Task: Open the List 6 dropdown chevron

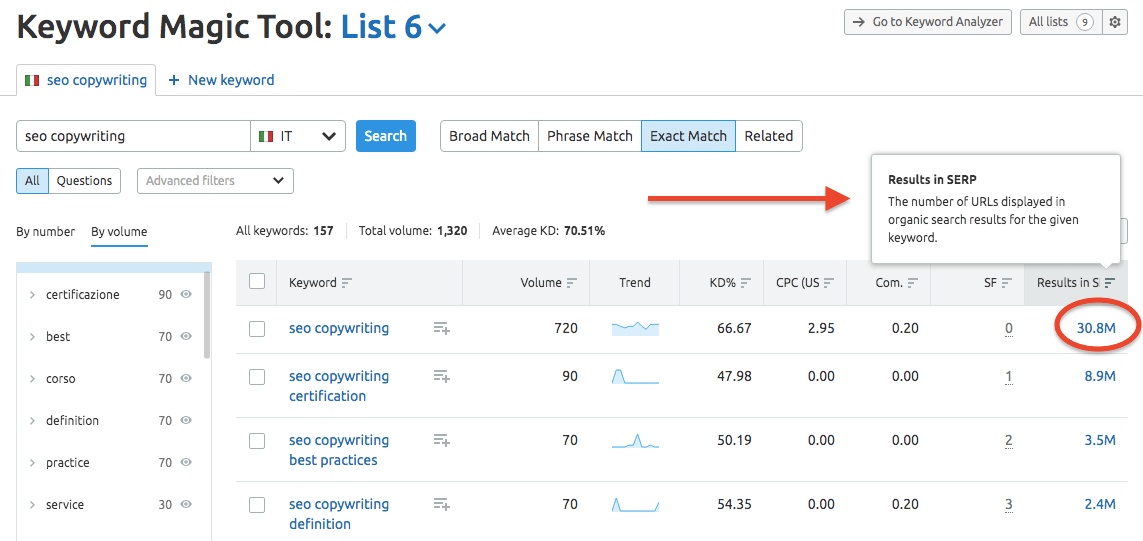Action: (437, 29)
